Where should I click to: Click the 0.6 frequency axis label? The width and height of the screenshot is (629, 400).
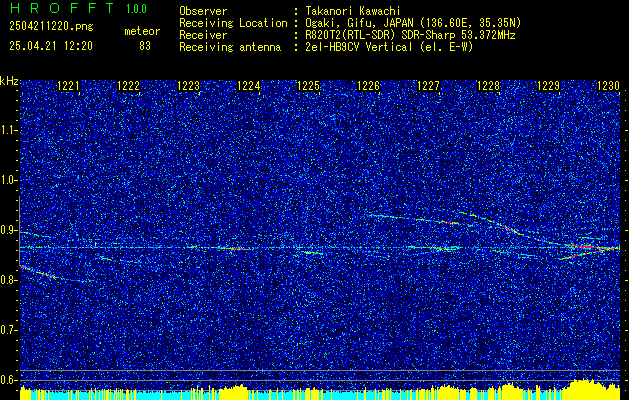9,380
